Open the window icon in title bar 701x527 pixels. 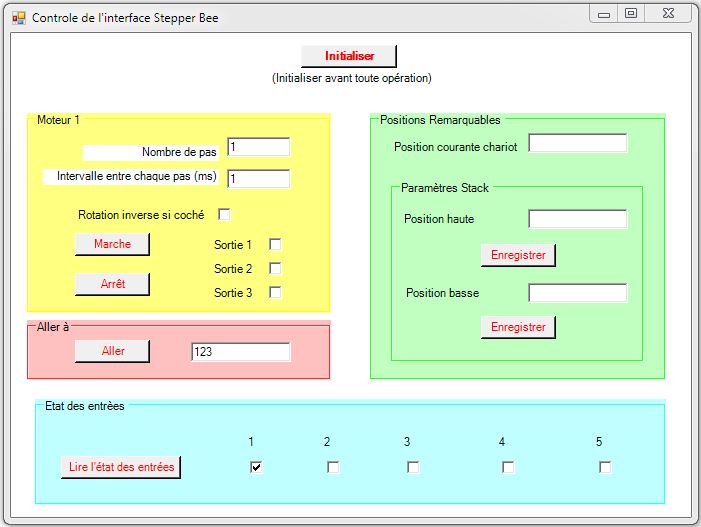point(18,18)
